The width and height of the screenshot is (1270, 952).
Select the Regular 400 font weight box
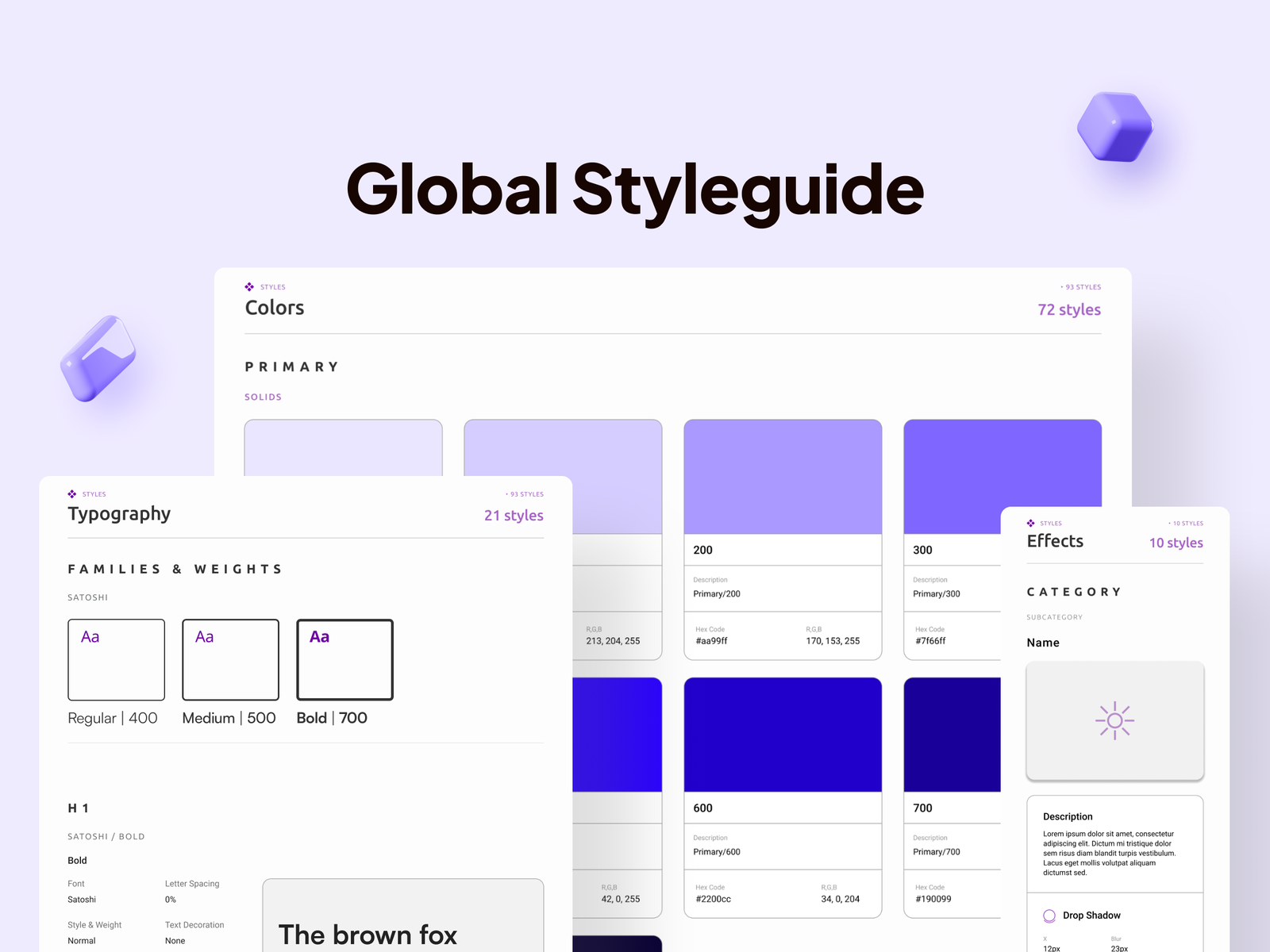point(116,660)
